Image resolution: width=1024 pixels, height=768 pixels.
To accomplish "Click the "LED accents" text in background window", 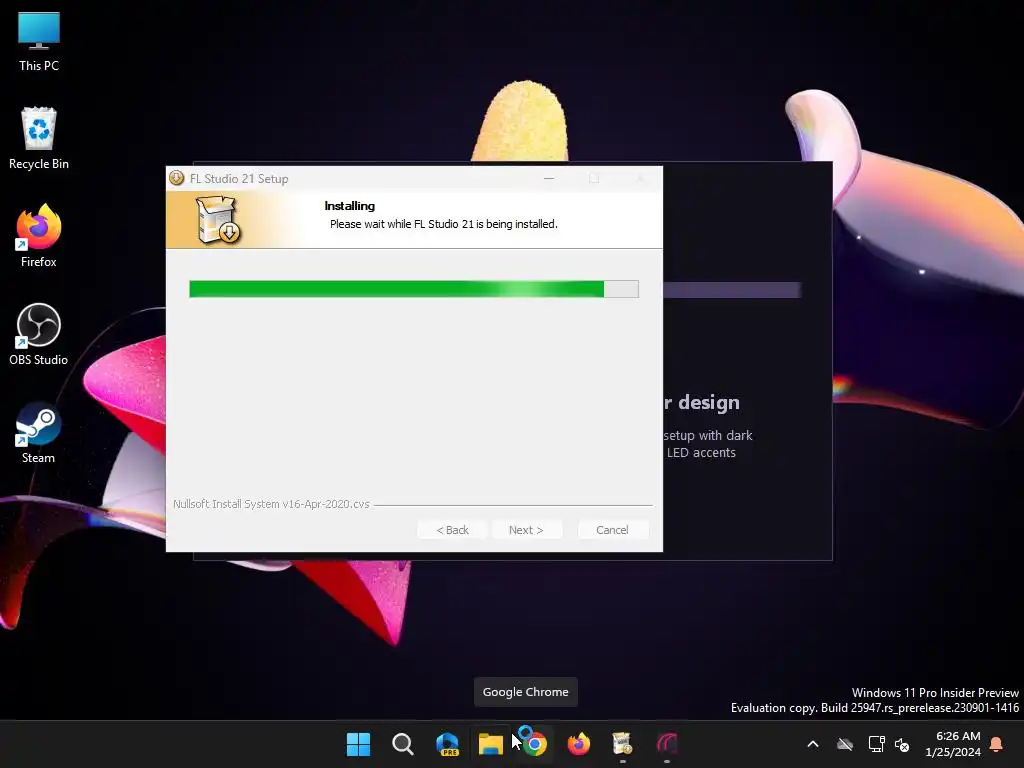I will 701,453.
